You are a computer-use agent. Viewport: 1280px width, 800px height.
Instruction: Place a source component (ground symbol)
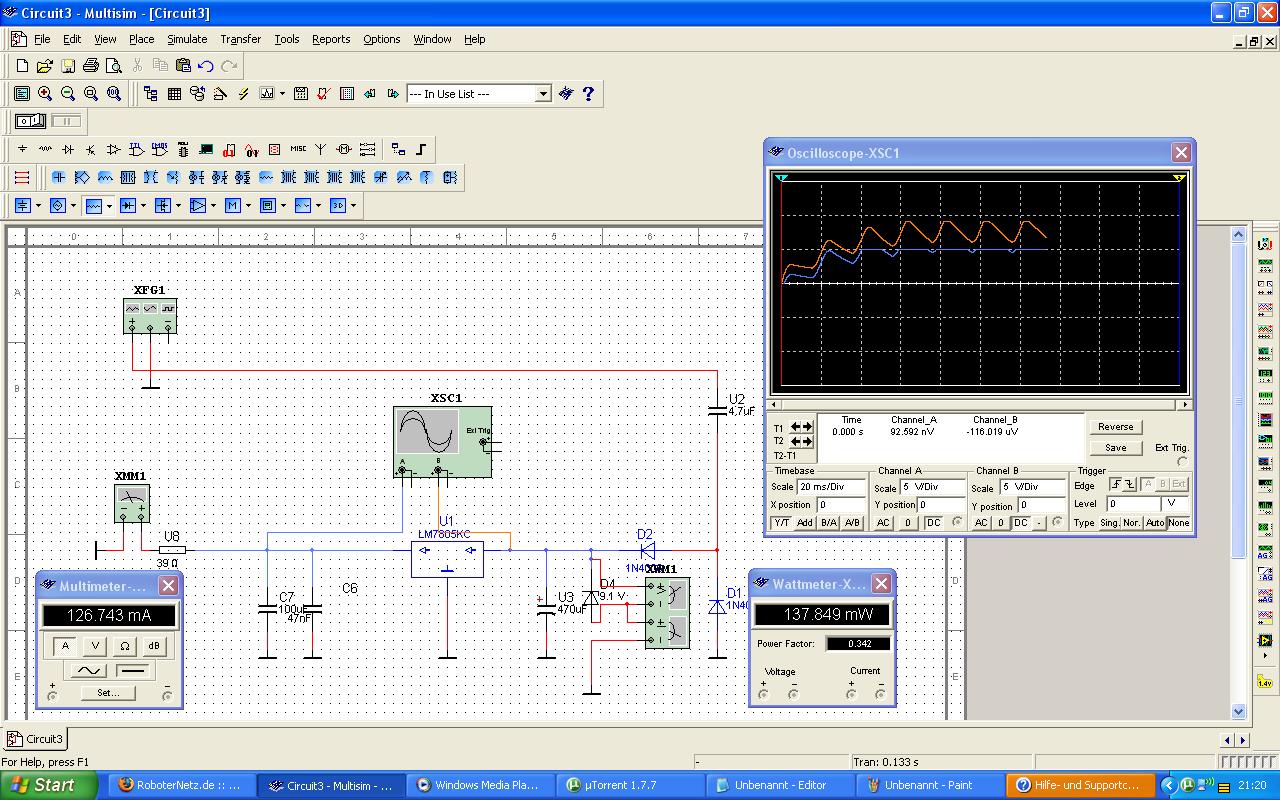22,149
